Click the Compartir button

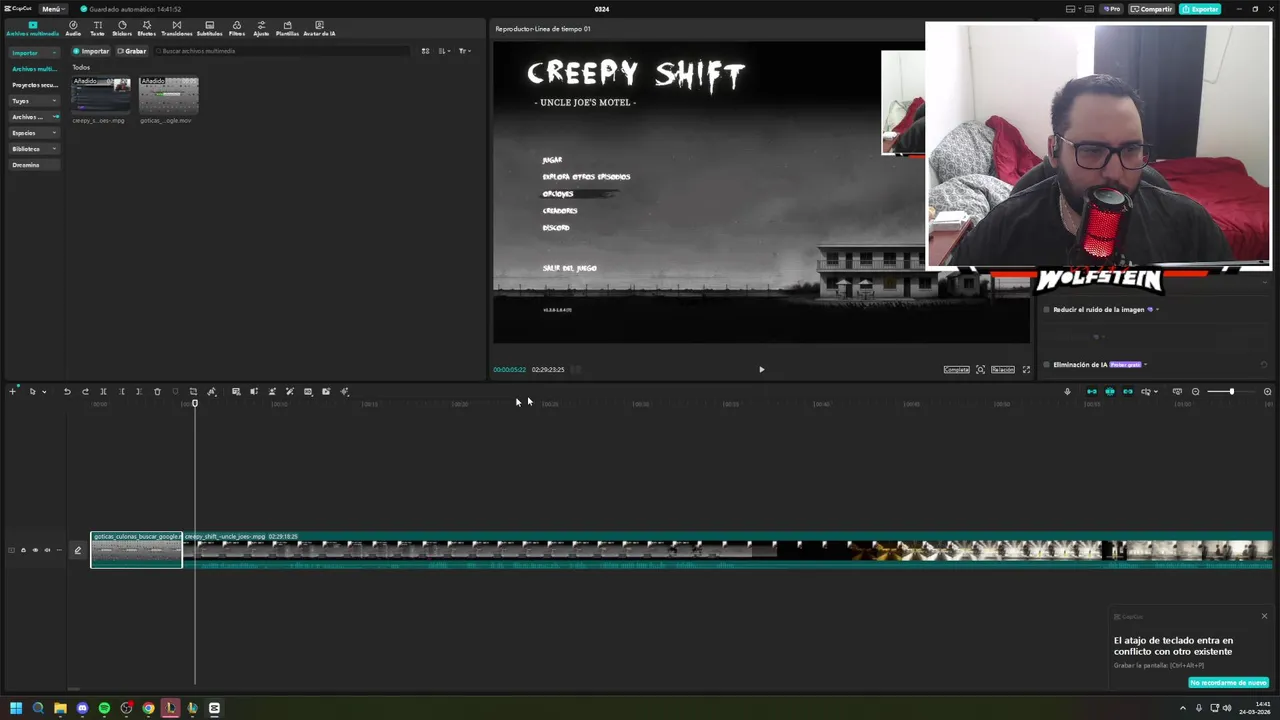(1152, 9)
